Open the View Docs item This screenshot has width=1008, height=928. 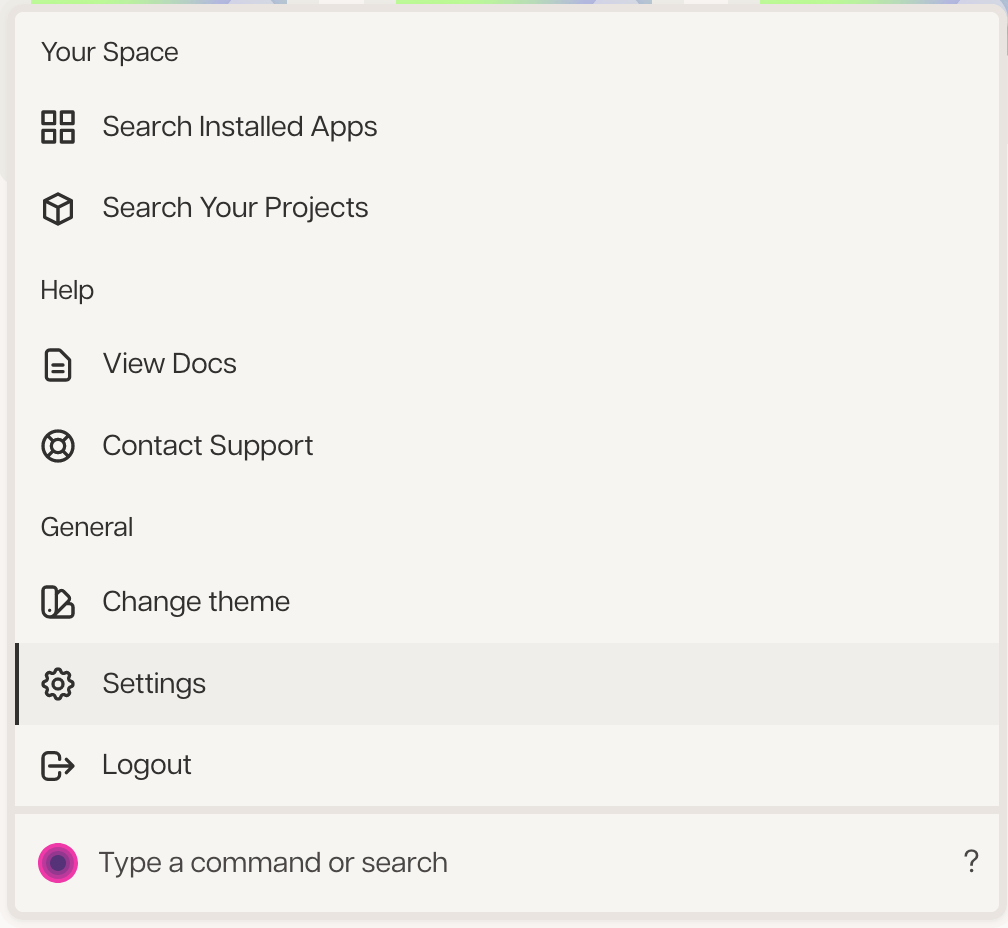[x=507, y=364]
